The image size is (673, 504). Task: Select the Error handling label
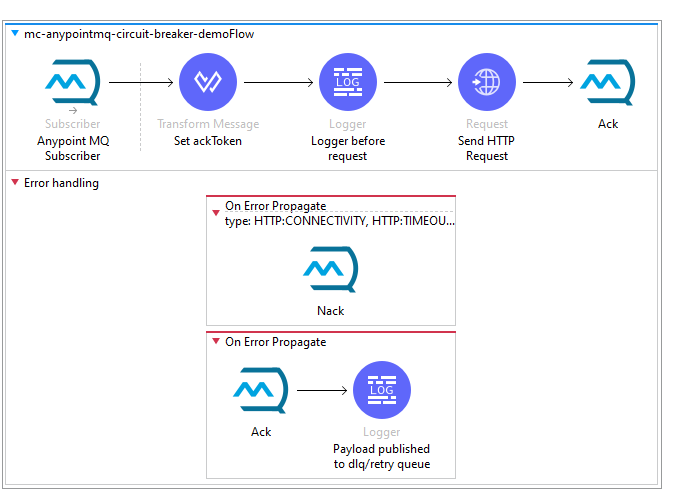click(x=61, y=183)
